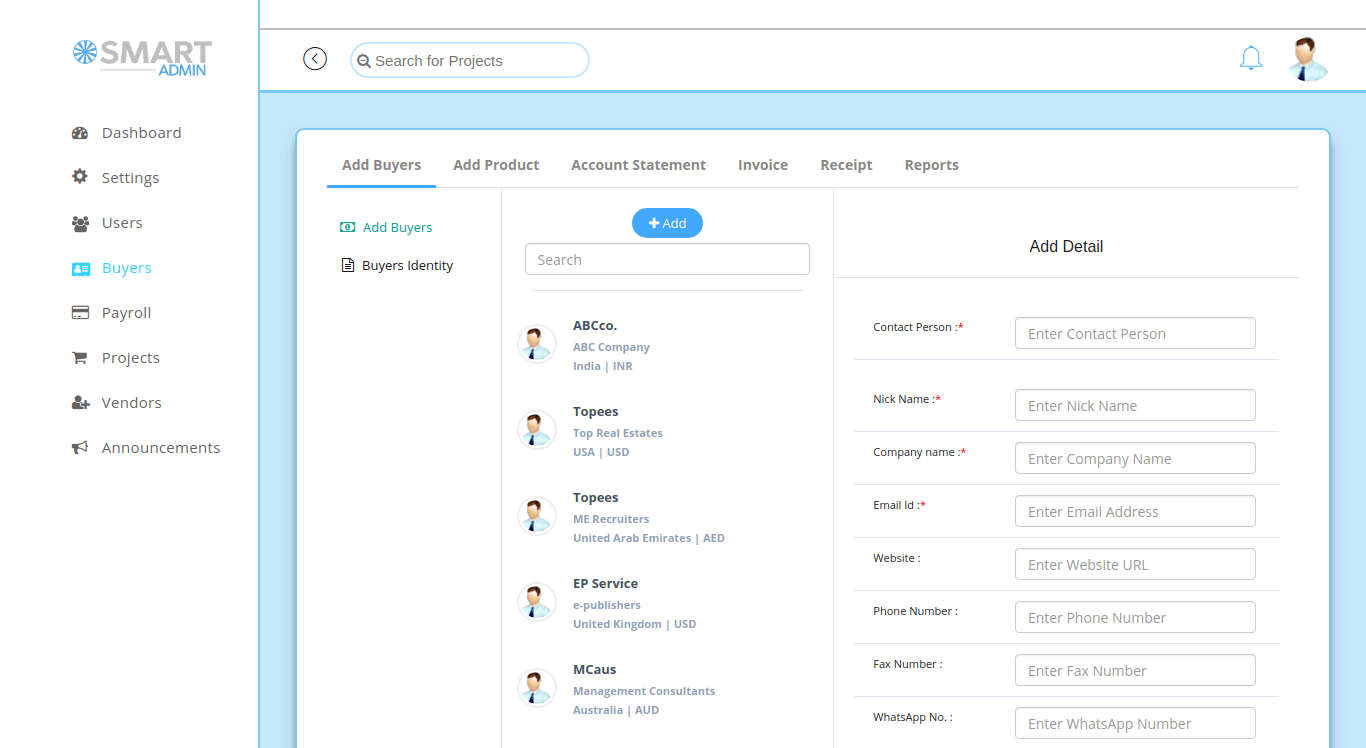Click the blue +Add button

667,222
